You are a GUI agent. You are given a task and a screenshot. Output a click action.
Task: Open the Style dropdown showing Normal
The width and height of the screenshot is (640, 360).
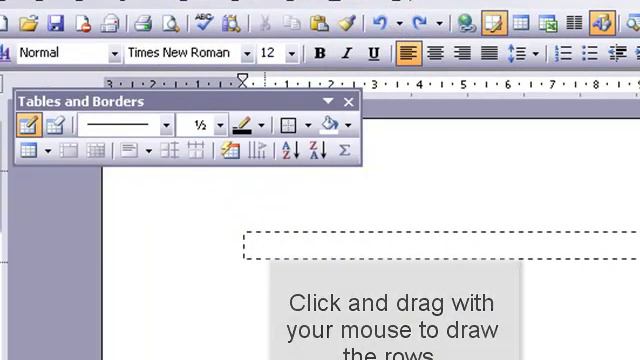click(x=115, y=53)
